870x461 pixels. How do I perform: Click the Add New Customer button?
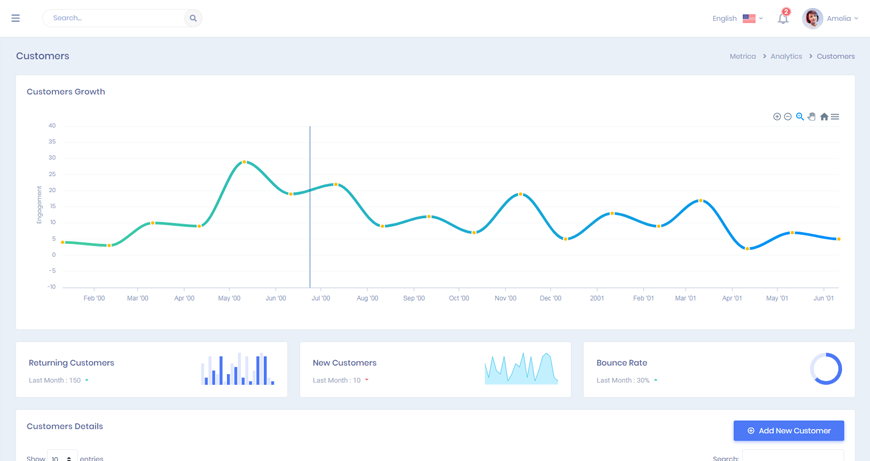[789, 431]
